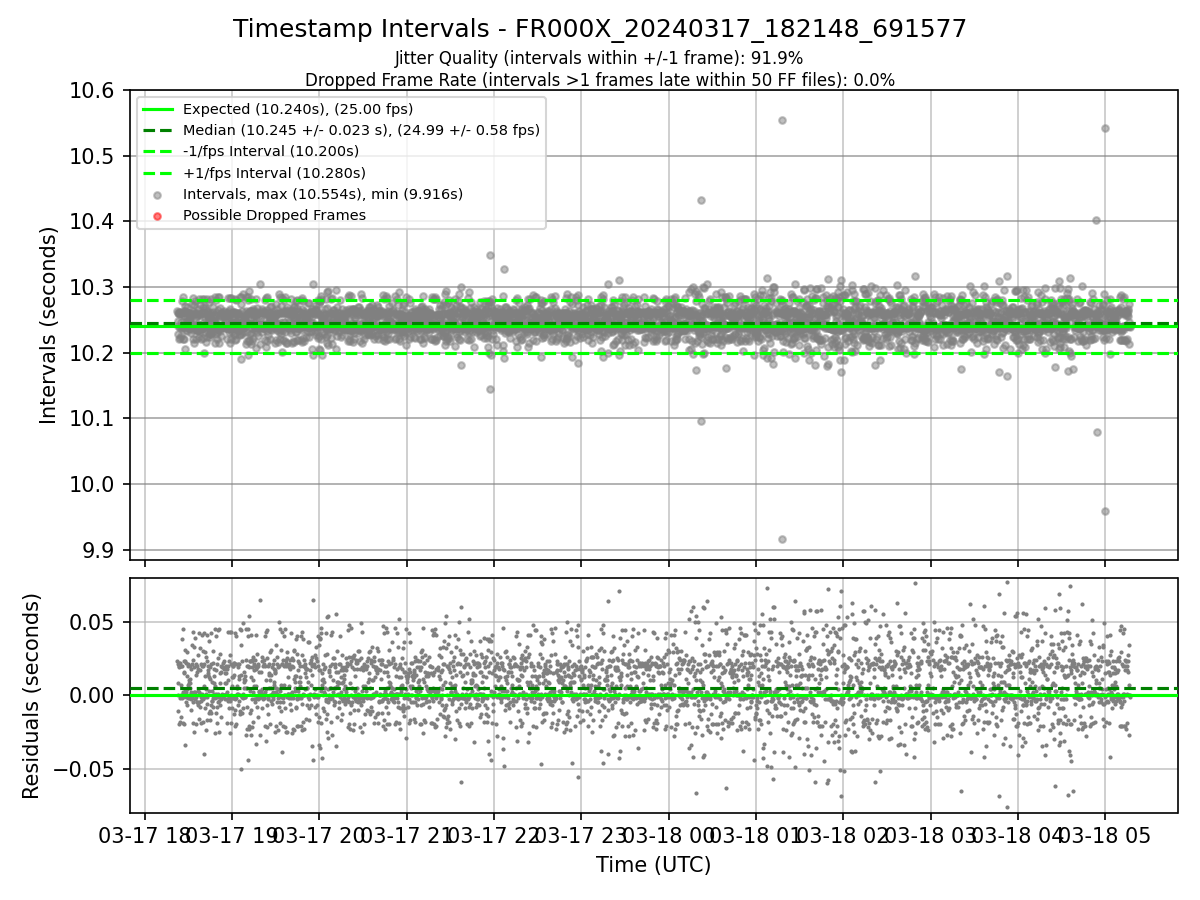1200x900 pixels.
Task: Click the x-axis tick label '03-18 00'
Action: pyautogui.click(x=668, y=834)
